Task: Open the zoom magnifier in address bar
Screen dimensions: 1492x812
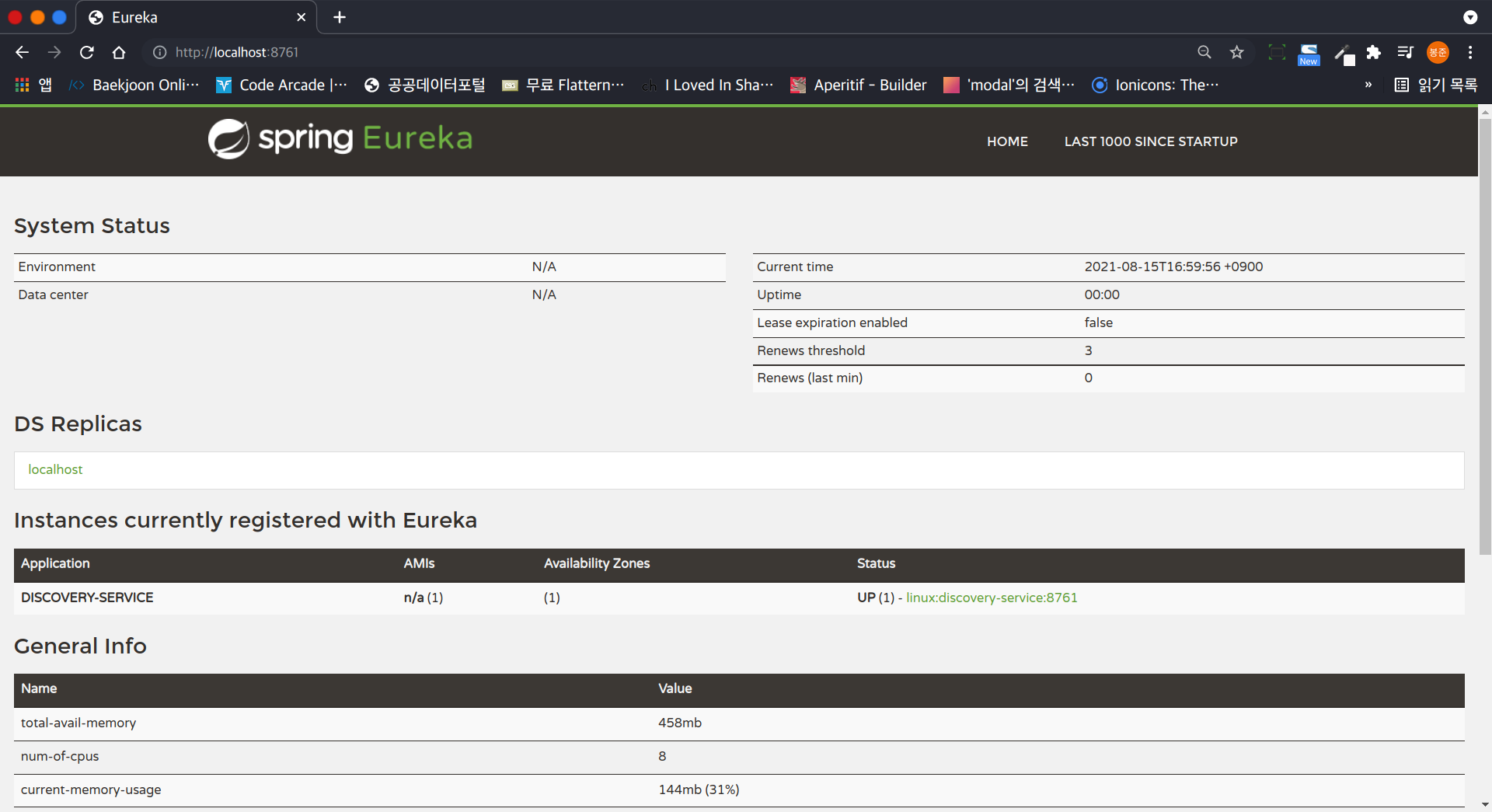Action: 1204,52
